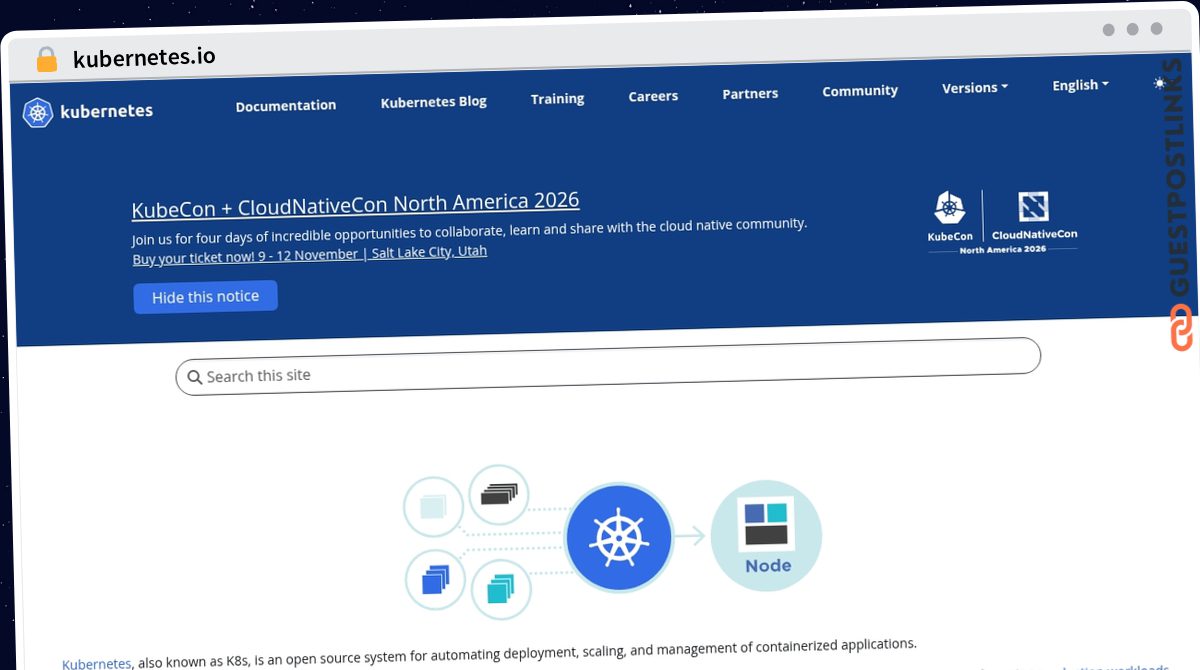1200x670 pixels.
Task: Click the Hide this notice button
Action: [205, 297]
